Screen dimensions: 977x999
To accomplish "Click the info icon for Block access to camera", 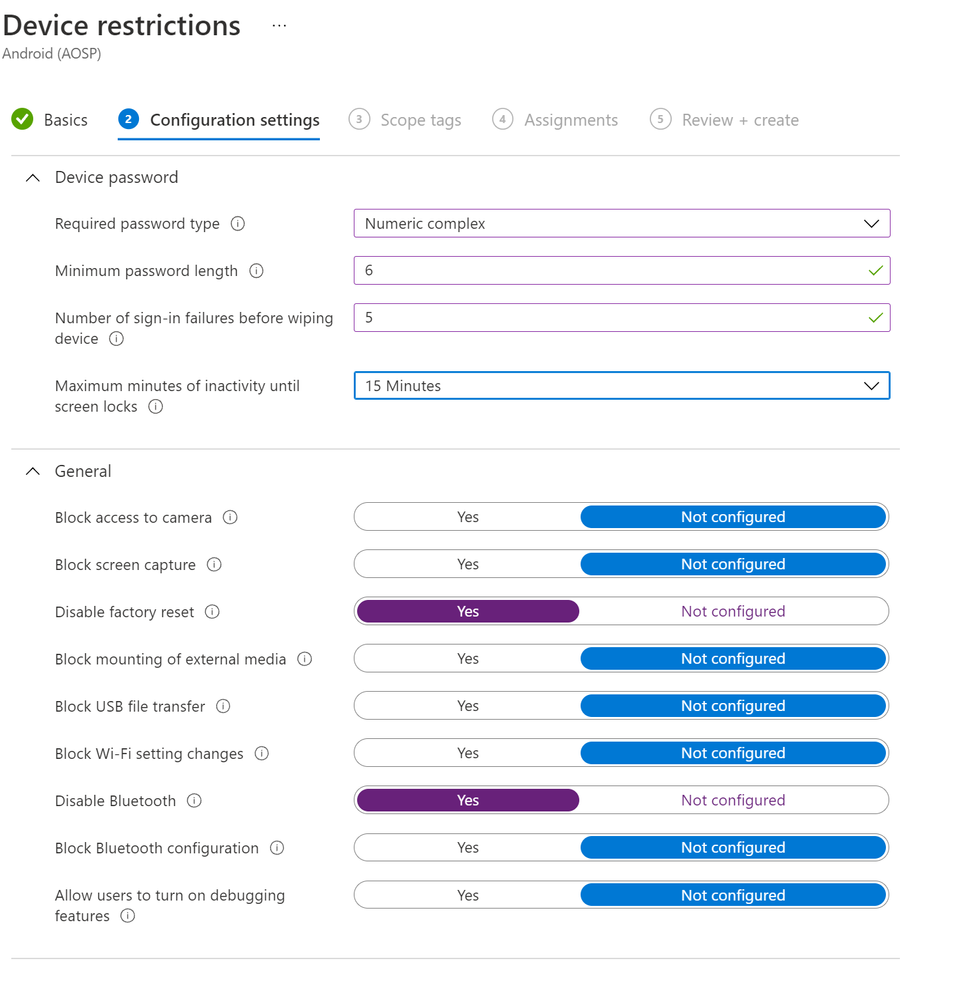I will [x=230, y=517].
